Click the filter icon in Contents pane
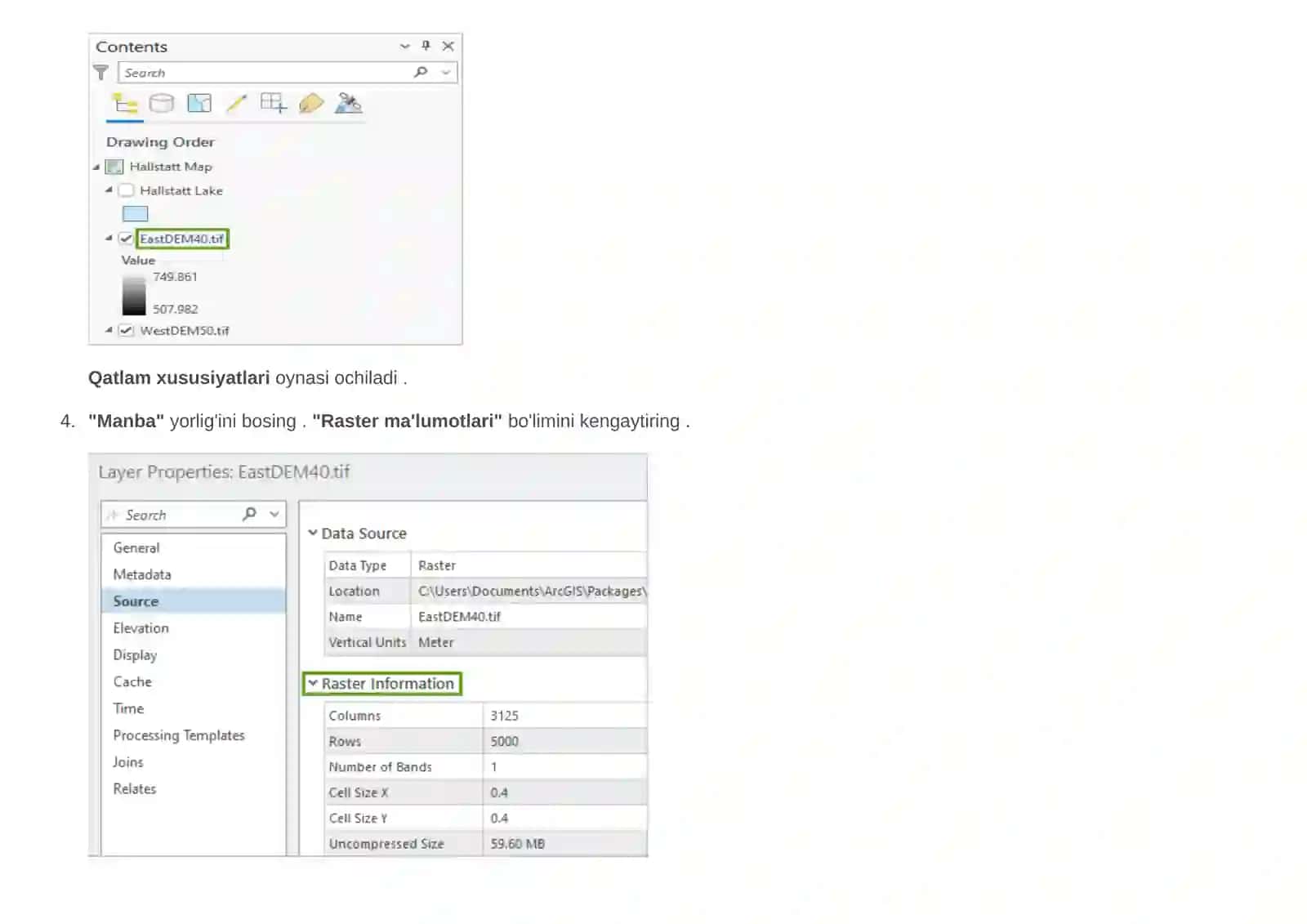 click(100, 73)
